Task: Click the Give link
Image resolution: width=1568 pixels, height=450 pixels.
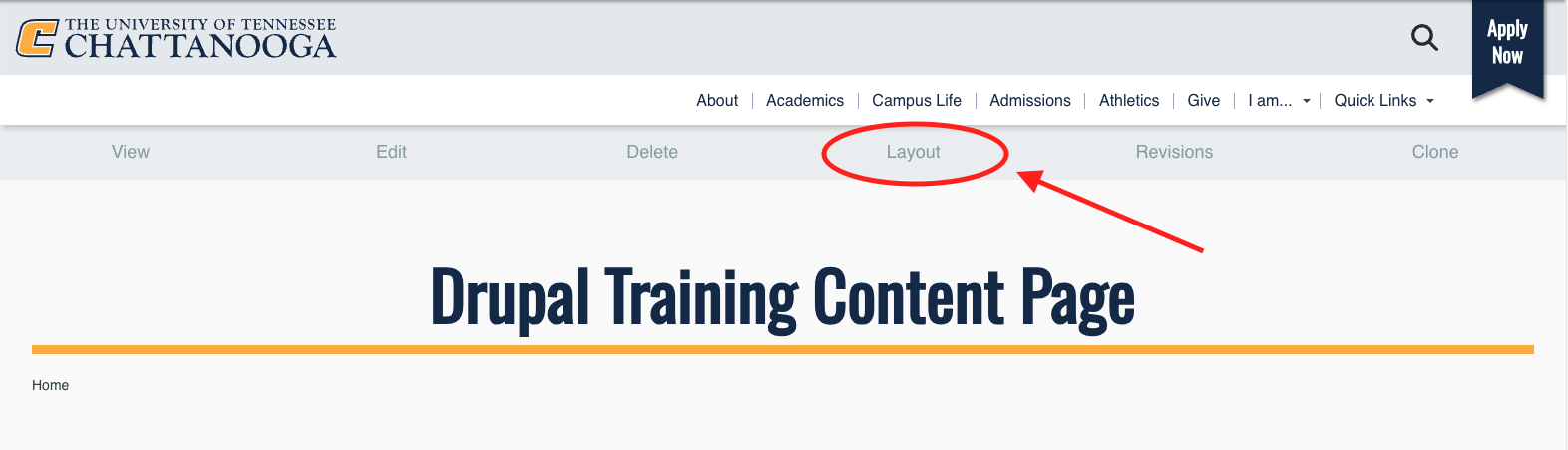Action: 1203,101
